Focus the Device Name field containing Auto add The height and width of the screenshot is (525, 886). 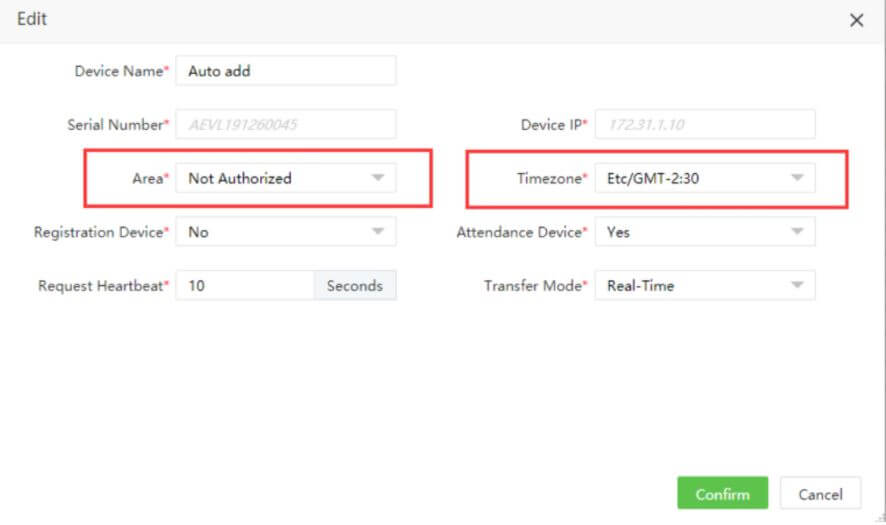point(286,71)
